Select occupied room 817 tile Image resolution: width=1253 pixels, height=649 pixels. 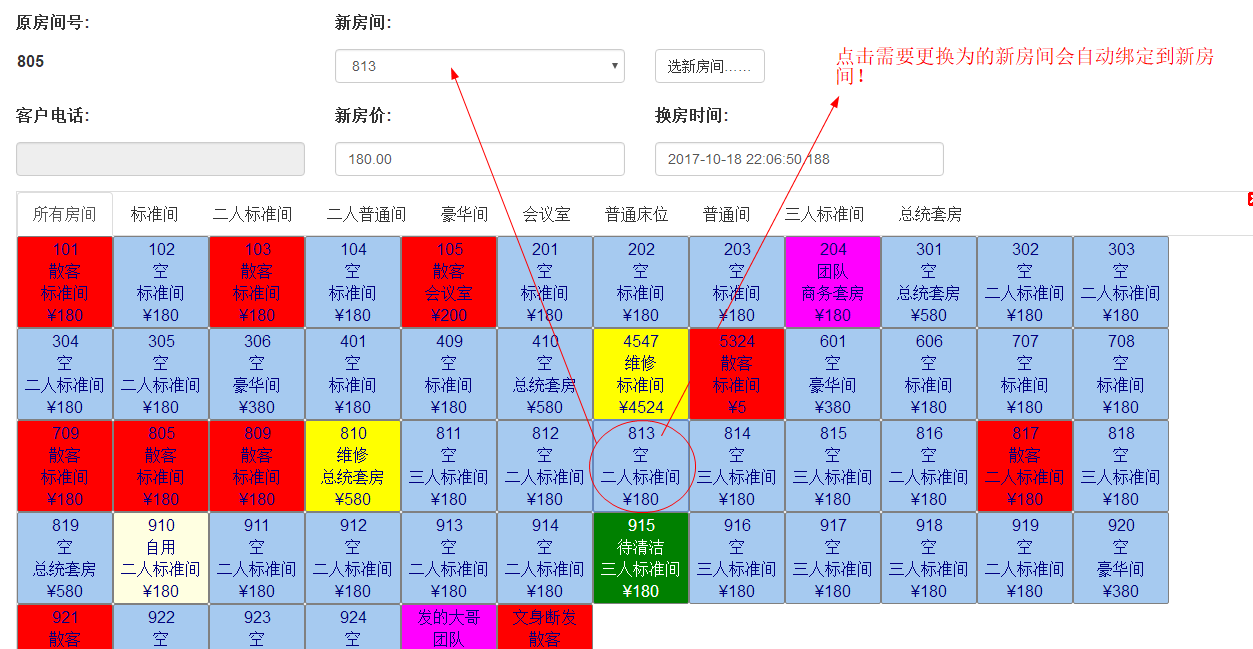1025,466
